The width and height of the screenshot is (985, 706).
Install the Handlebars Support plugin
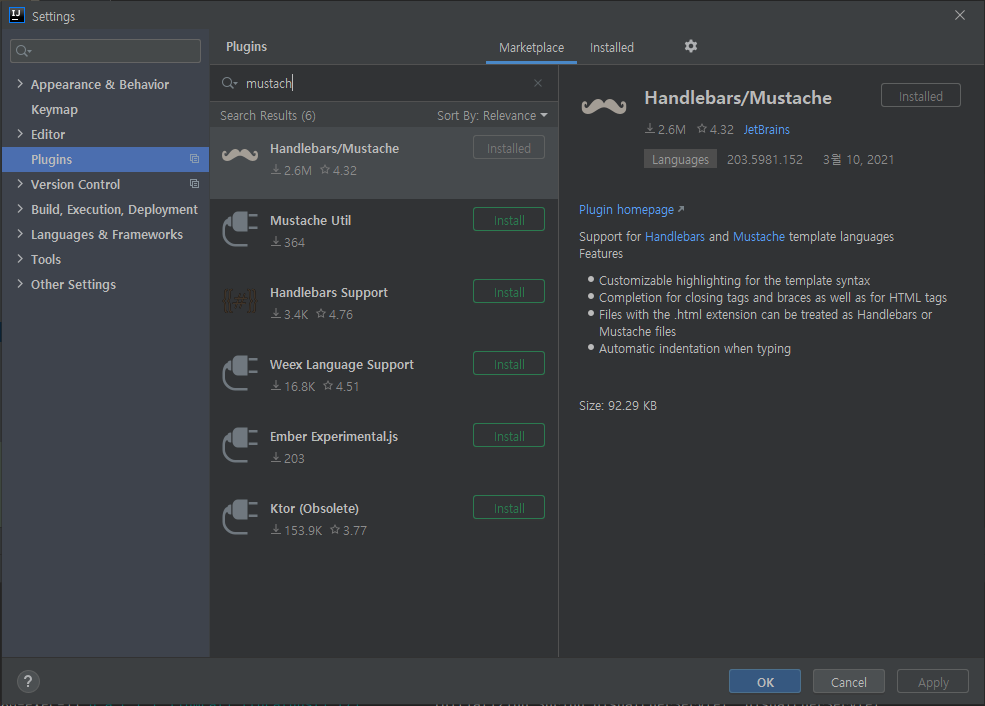pos(509,291)
